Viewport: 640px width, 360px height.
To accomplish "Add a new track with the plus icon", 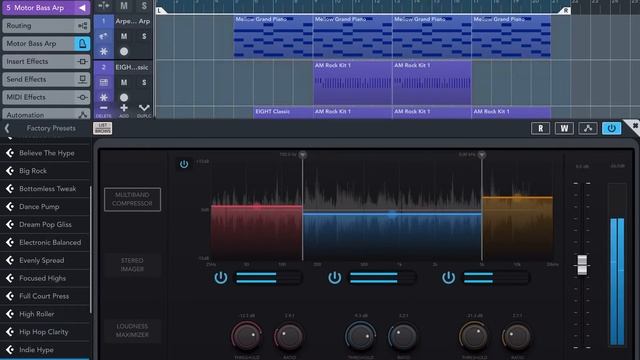I will (124, 110).
